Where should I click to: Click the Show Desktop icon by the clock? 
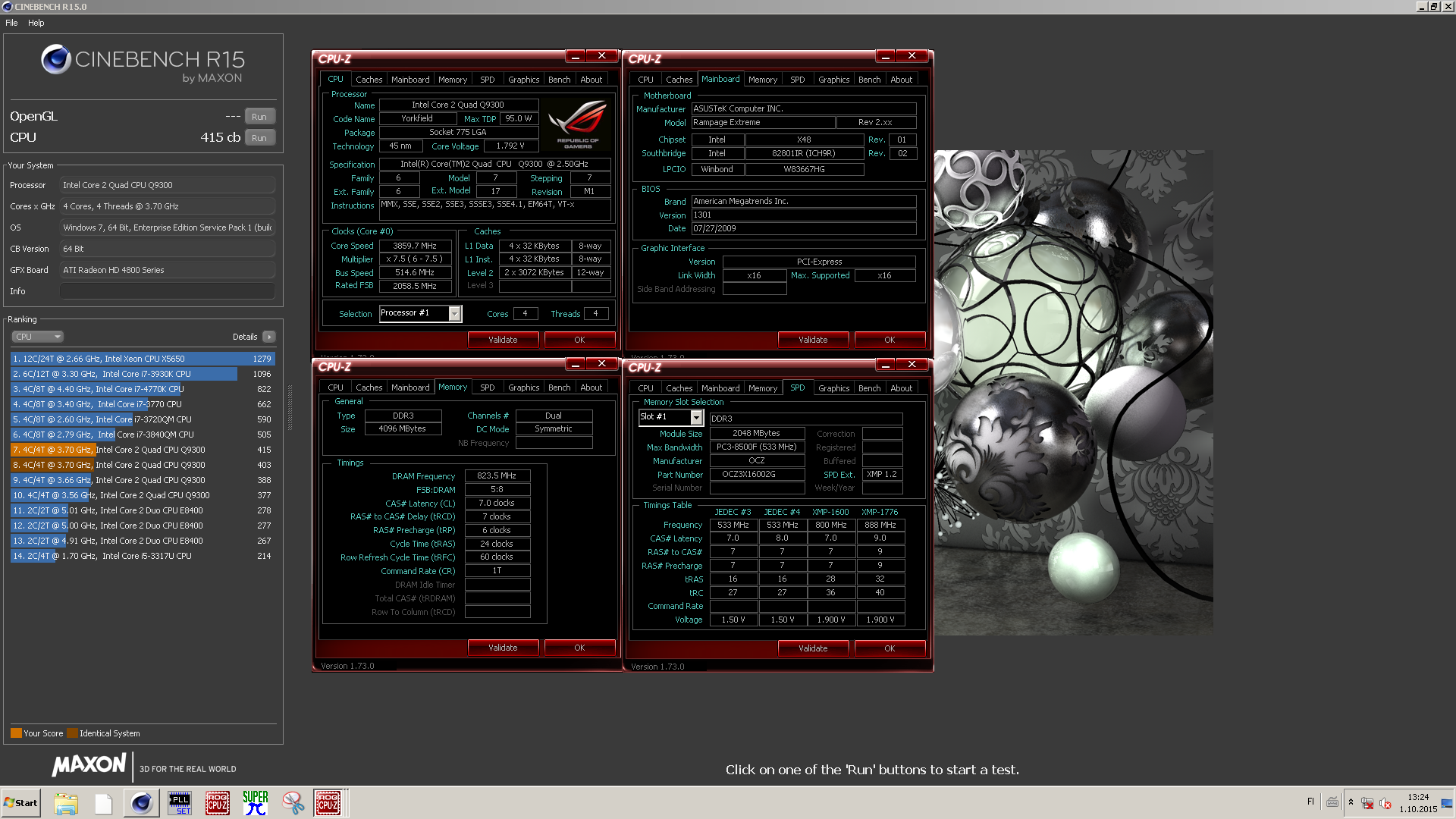(x=1447, y=803)
